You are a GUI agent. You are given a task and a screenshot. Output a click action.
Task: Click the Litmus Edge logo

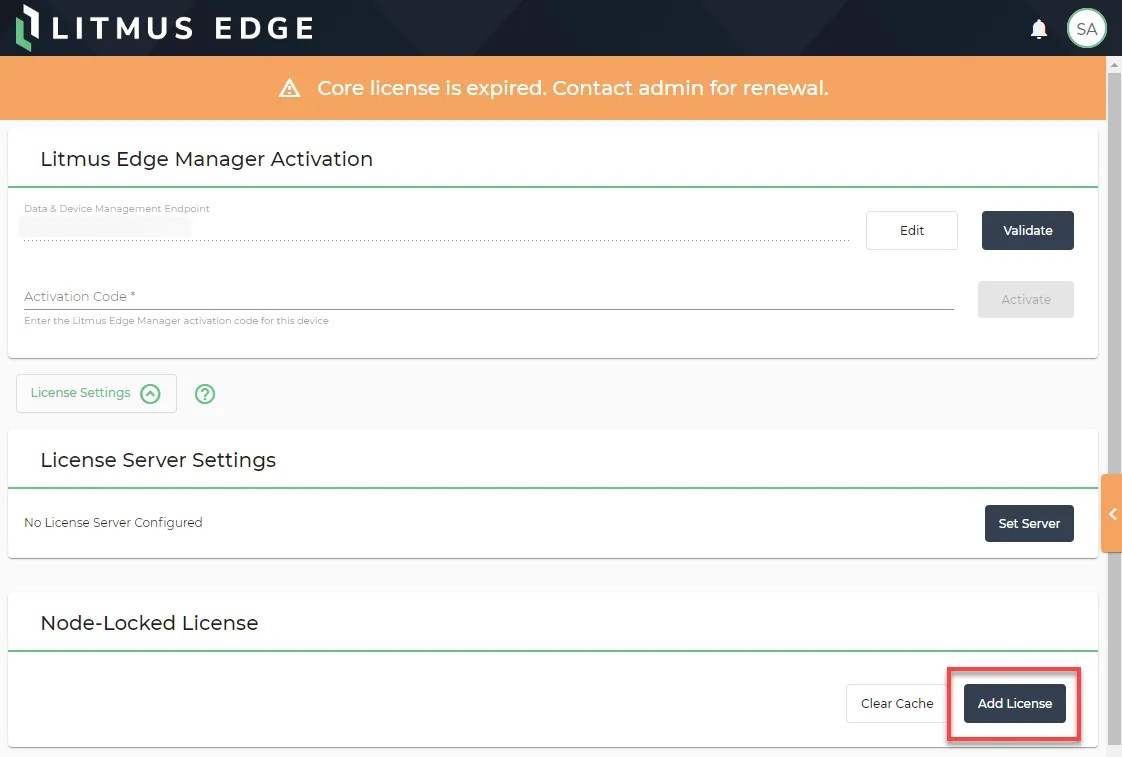tap(165, 28)
